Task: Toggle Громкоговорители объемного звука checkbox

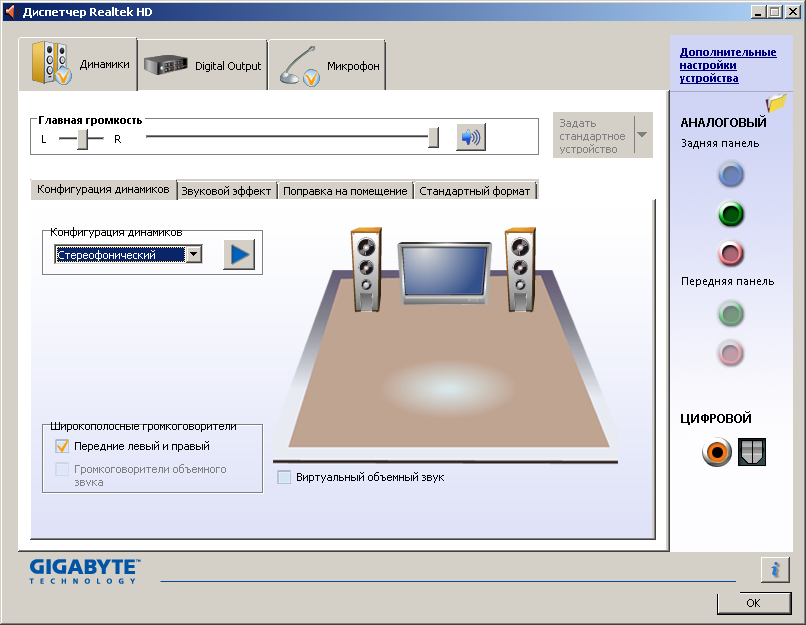Action: coord(62,469)
